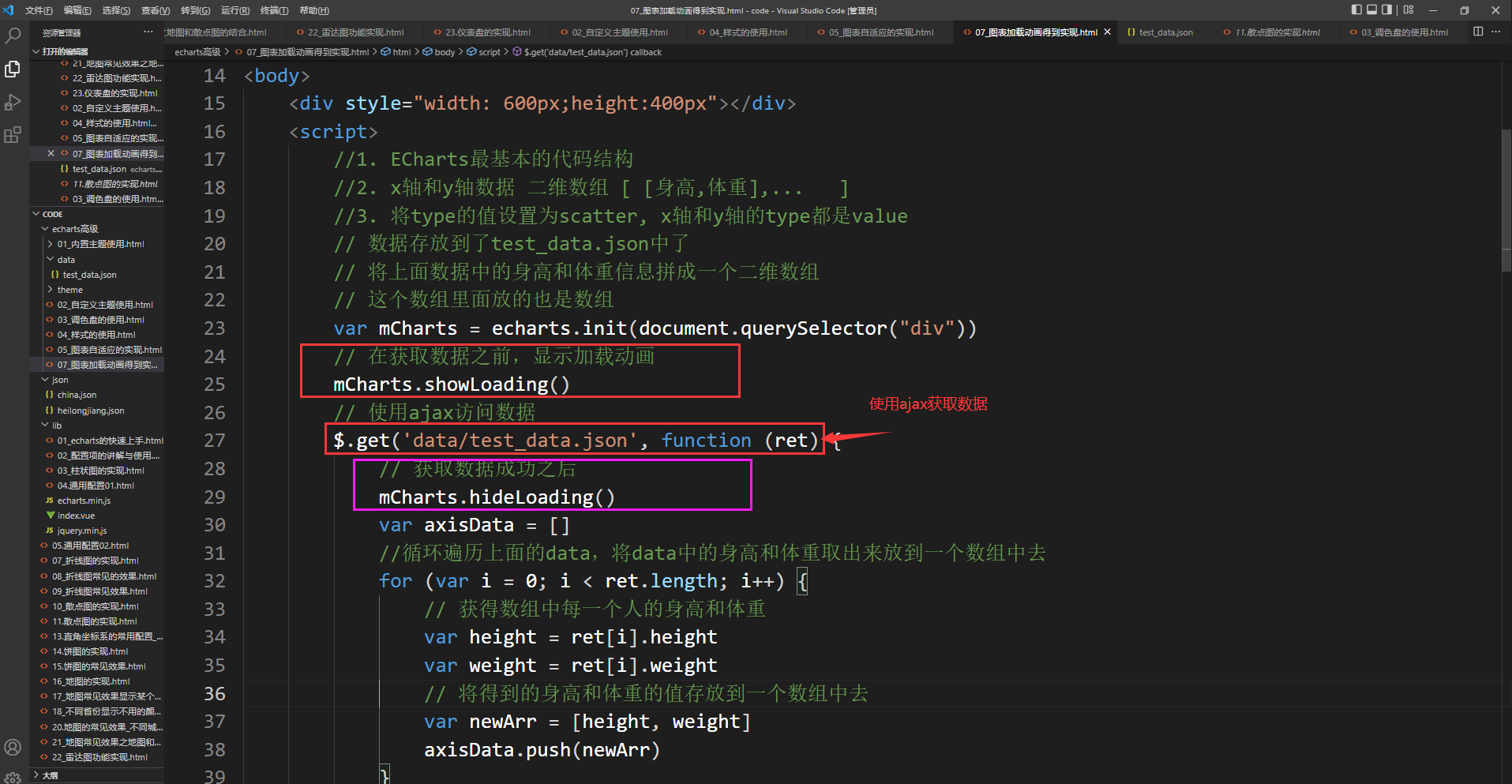
Task: Switch to 04_样式的使用.html tab
Action: point(747,32)
